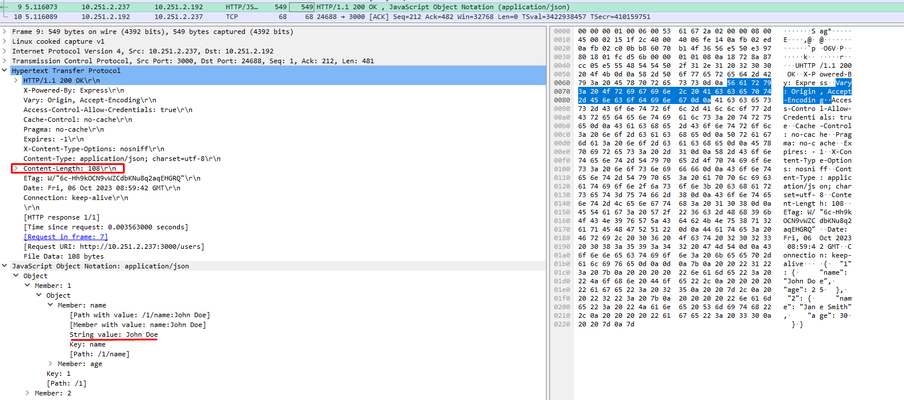The image size is (904, 400).
Task: Select packet 9 HTTP 200 OK row
Action: pos(452,6)
